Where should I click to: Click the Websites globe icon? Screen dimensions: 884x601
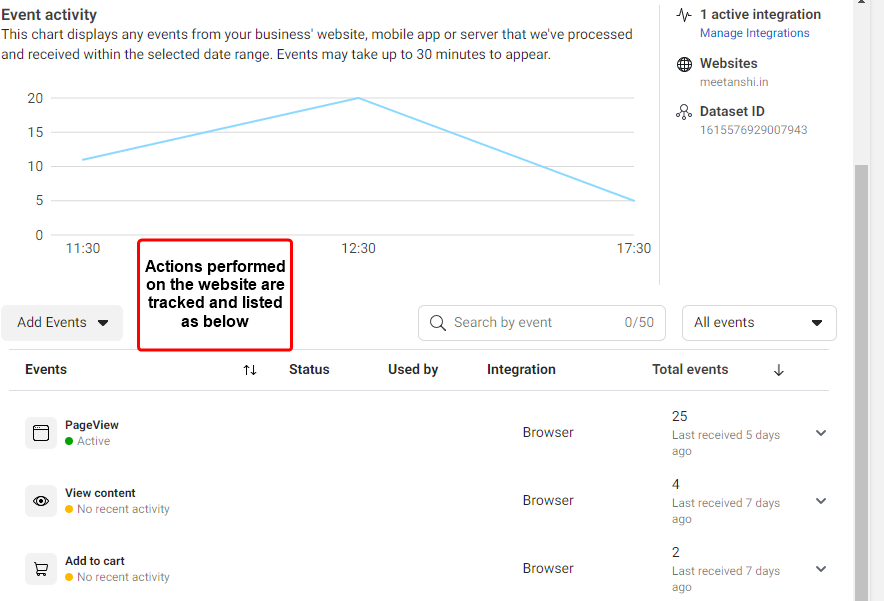pos(684,64)
